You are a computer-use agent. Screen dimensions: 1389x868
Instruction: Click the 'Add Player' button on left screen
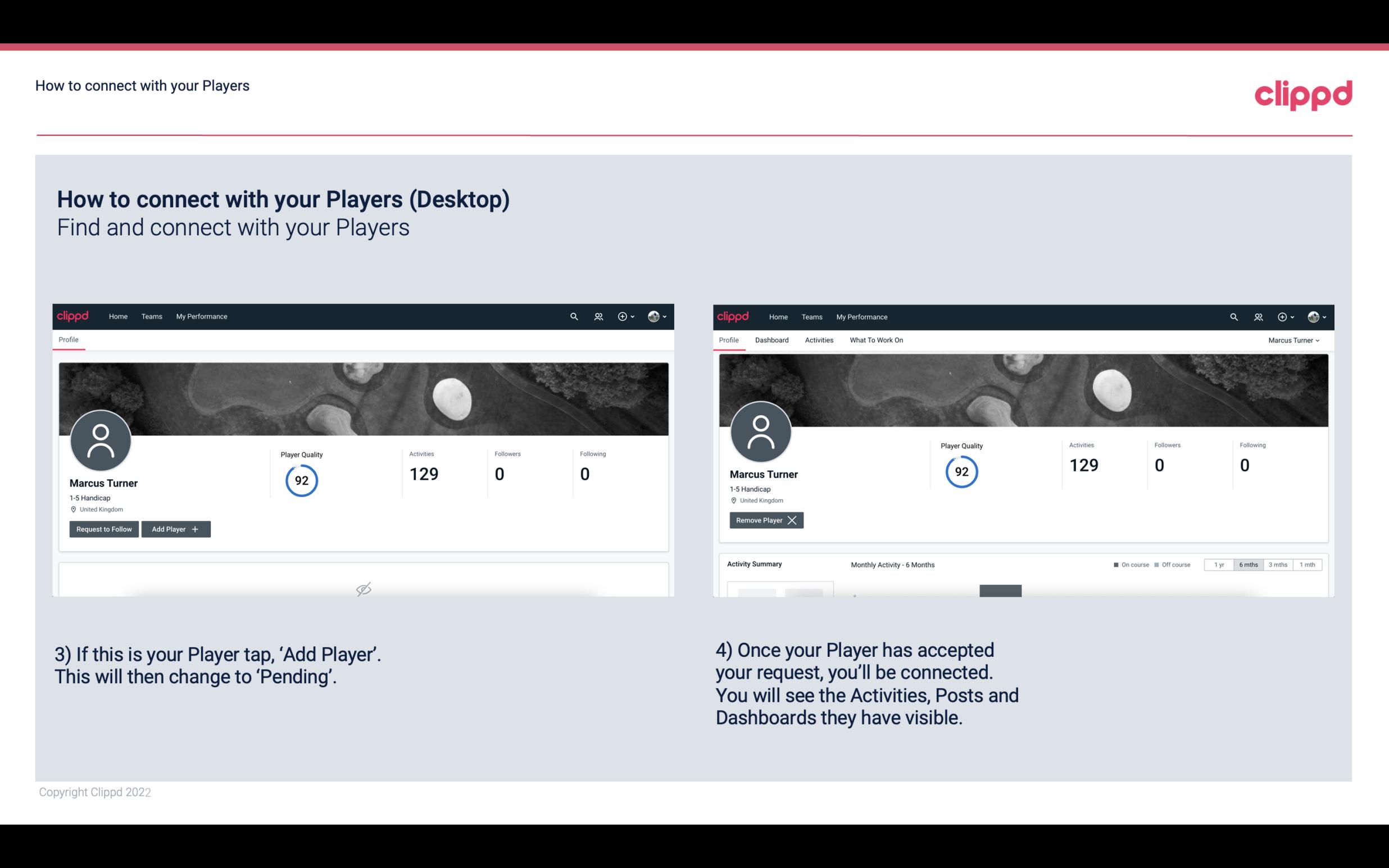coord(175,528)
